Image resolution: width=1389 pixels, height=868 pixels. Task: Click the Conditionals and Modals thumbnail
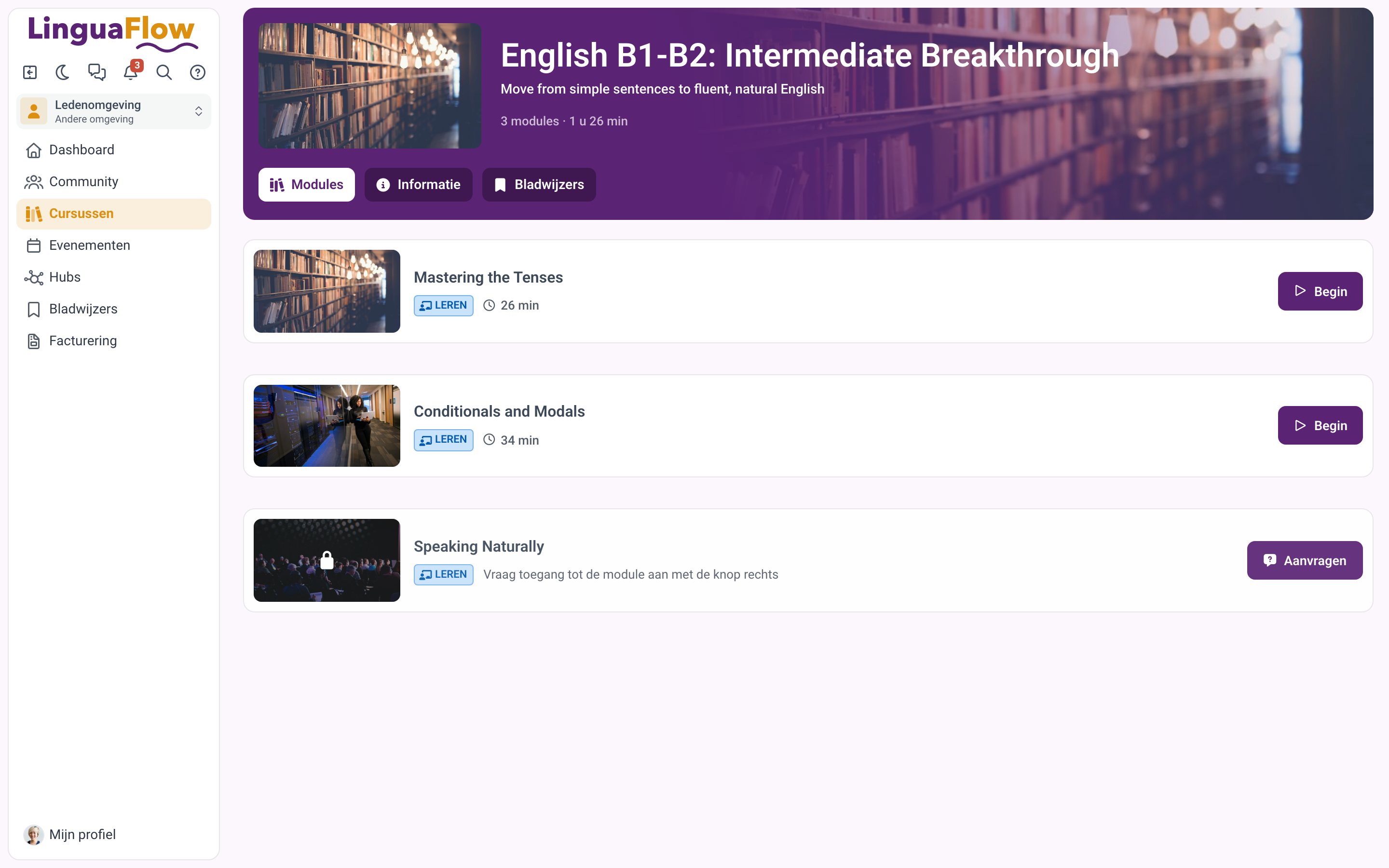point(327,425)
